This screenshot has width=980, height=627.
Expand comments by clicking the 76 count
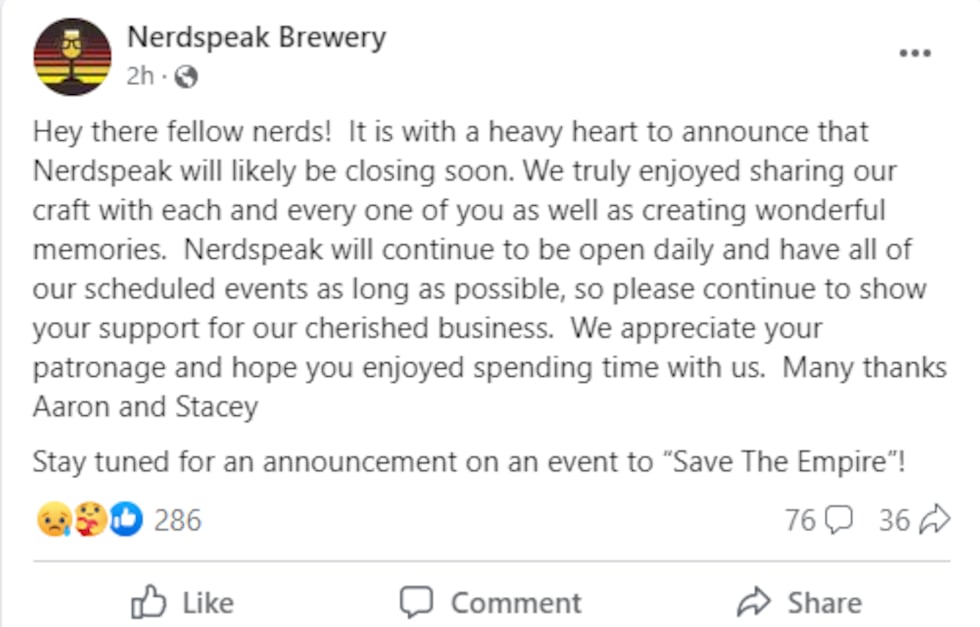tap(803, 519)
